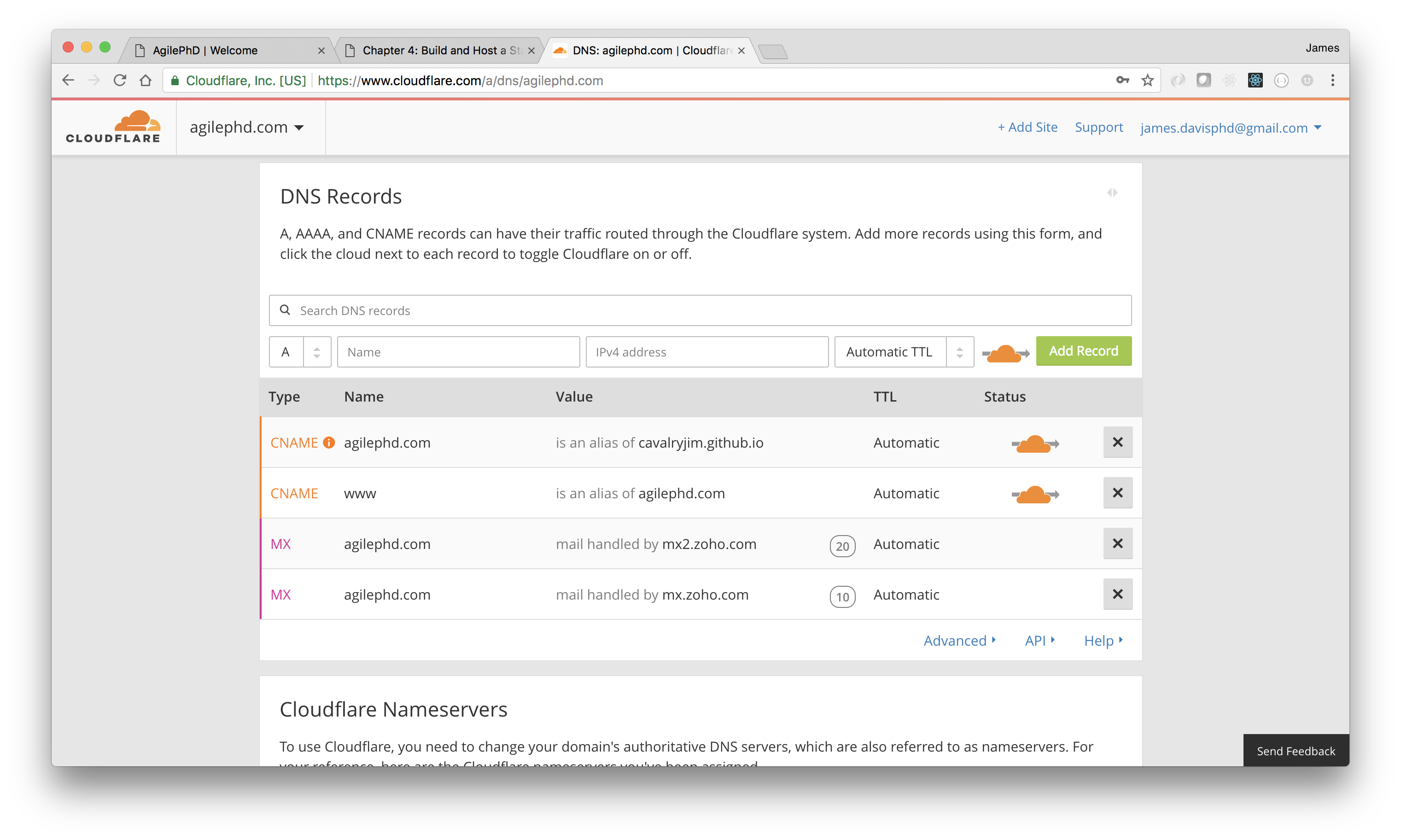Click the magnifier icon in DNS search
The width and height of the screenshot is (1401, 840).
285,310
